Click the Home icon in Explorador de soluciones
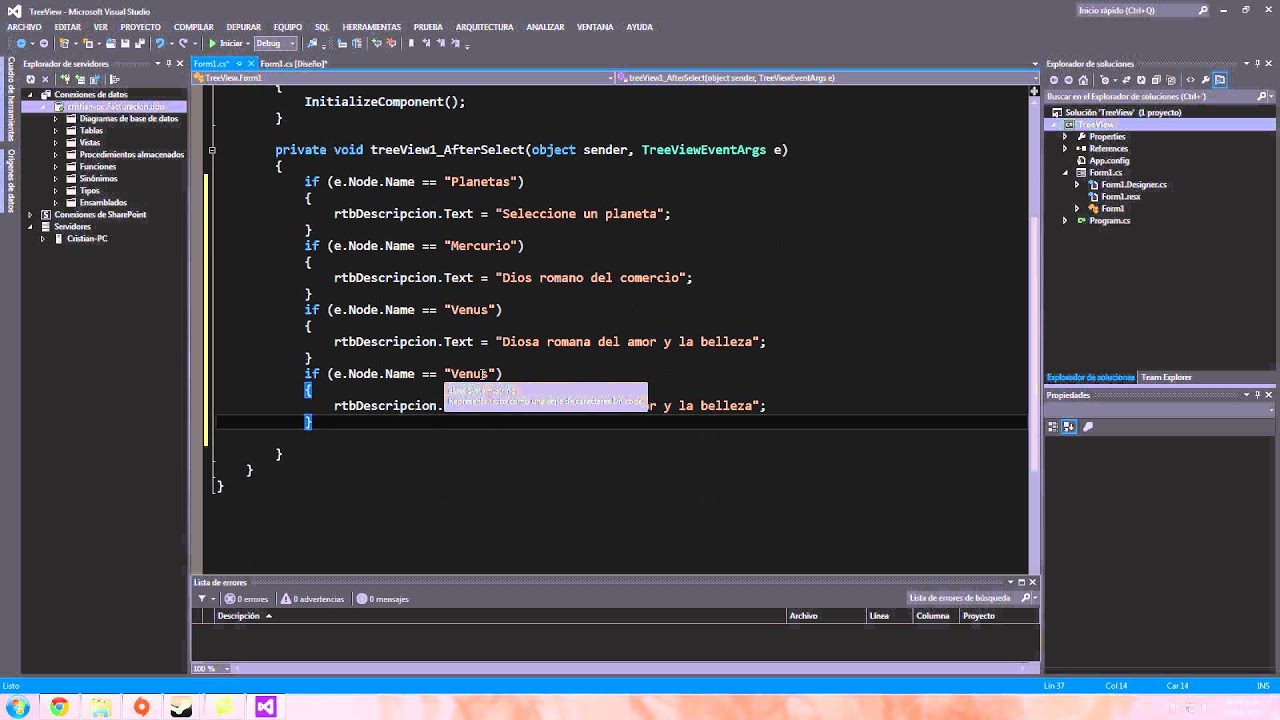Viewport: 1280px width, 720px height. 1083,80
